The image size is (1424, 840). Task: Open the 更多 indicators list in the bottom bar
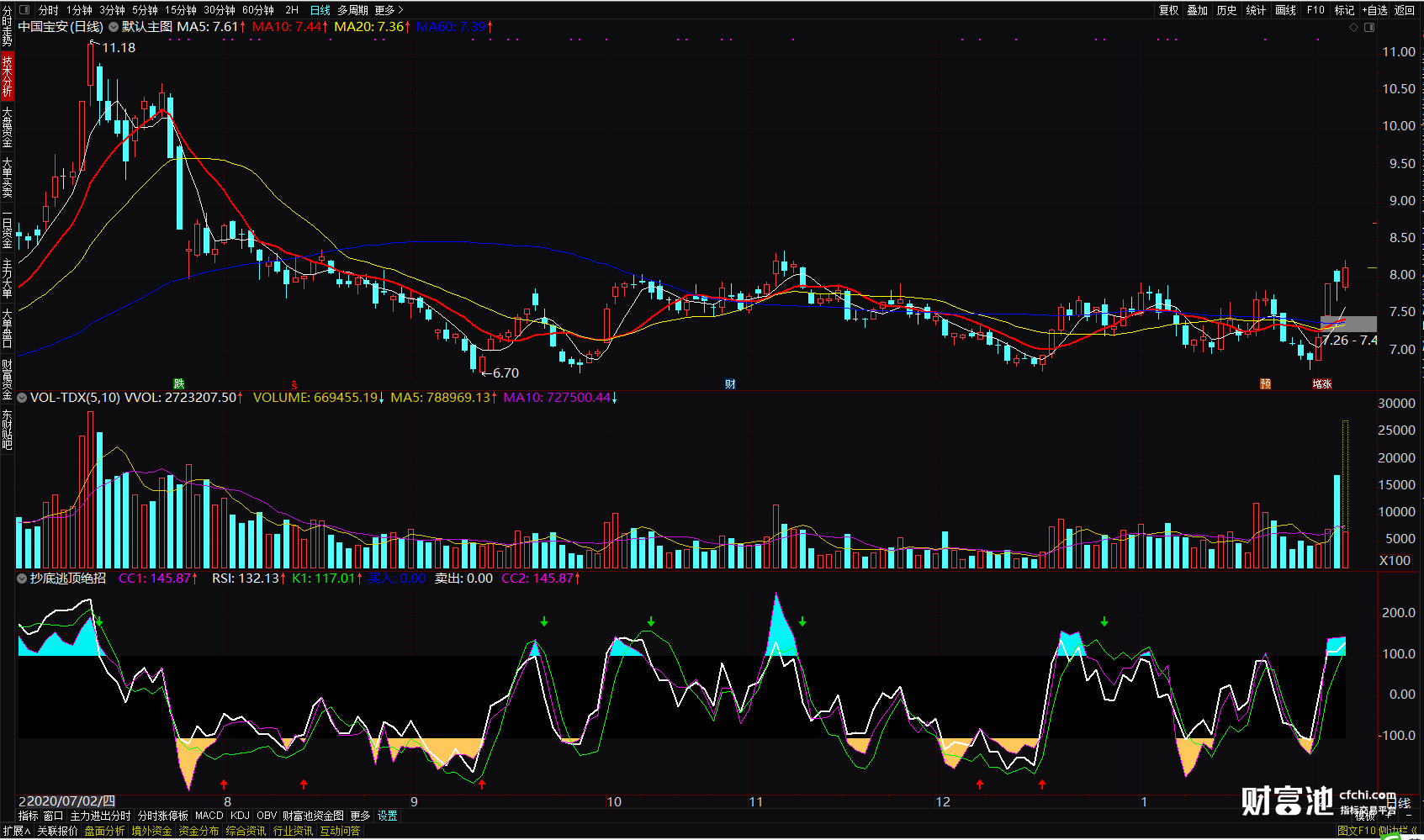tap(360, 816)
